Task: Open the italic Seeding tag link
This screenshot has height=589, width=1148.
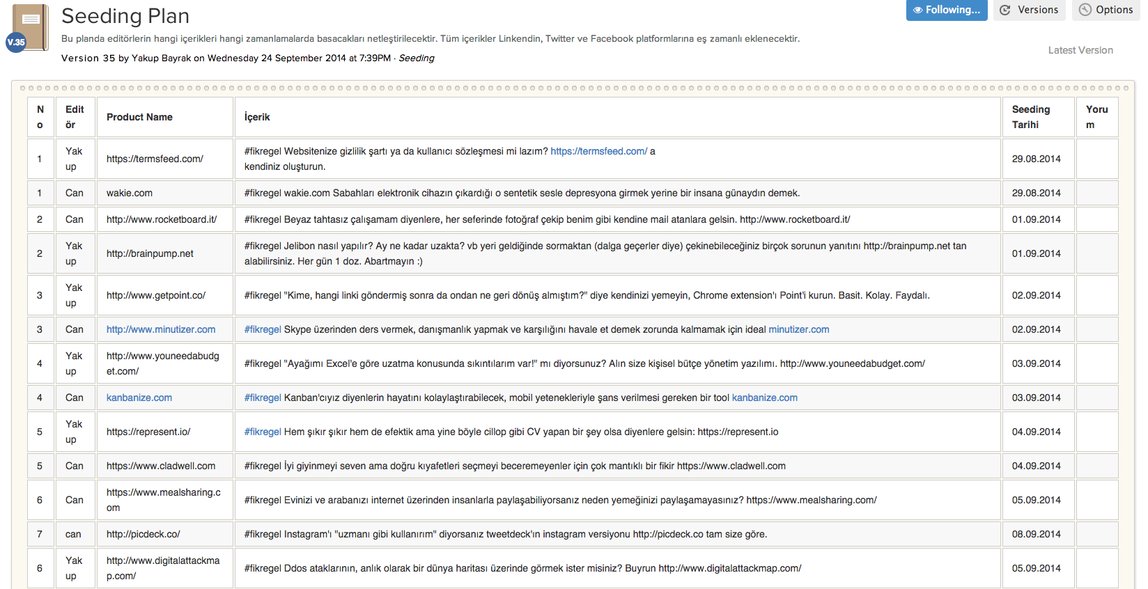Action: click(x=416, y=58)
